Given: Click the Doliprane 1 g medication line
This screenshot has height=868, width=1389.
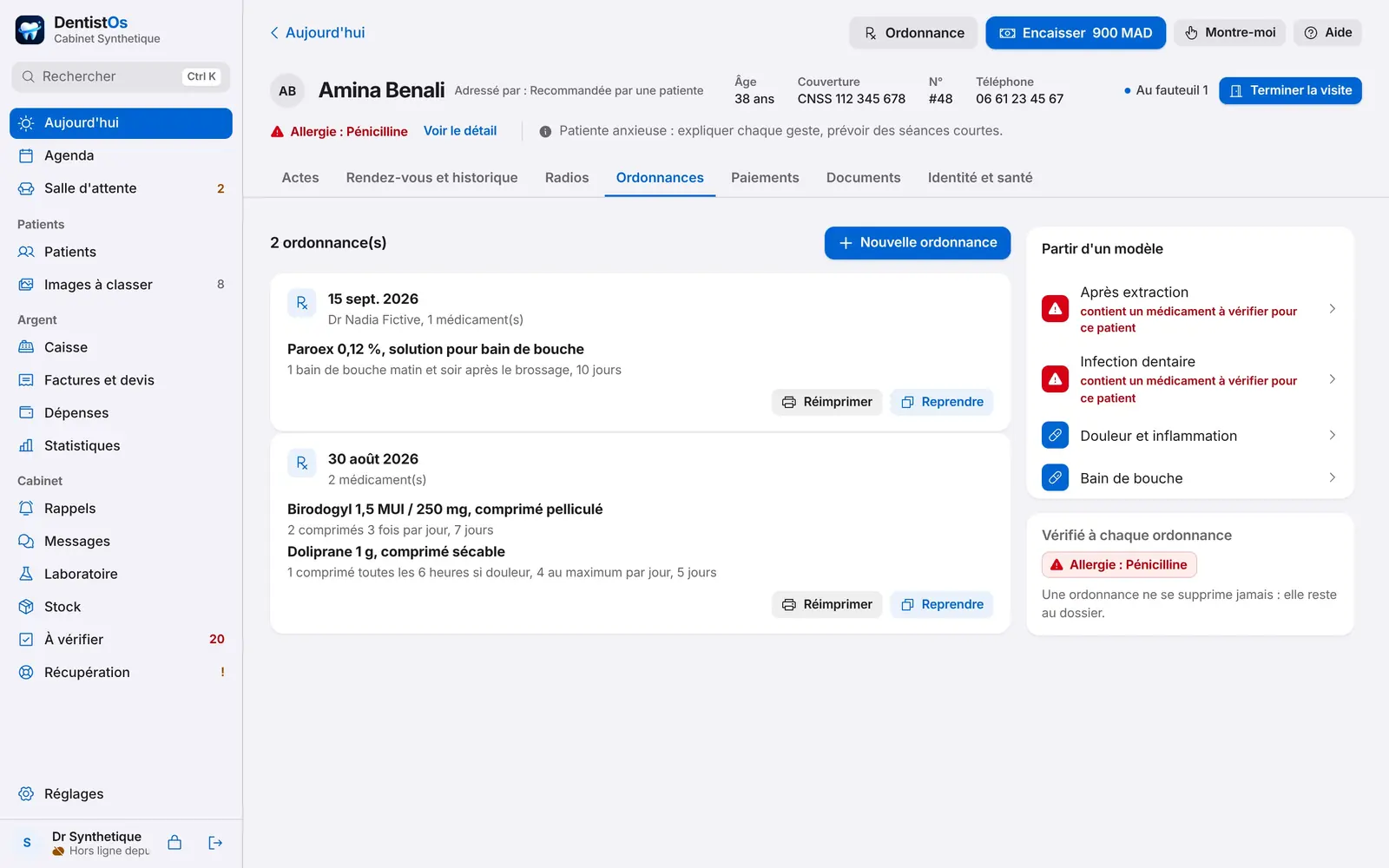Looking at the screenshot, I should tap(396, 552).
